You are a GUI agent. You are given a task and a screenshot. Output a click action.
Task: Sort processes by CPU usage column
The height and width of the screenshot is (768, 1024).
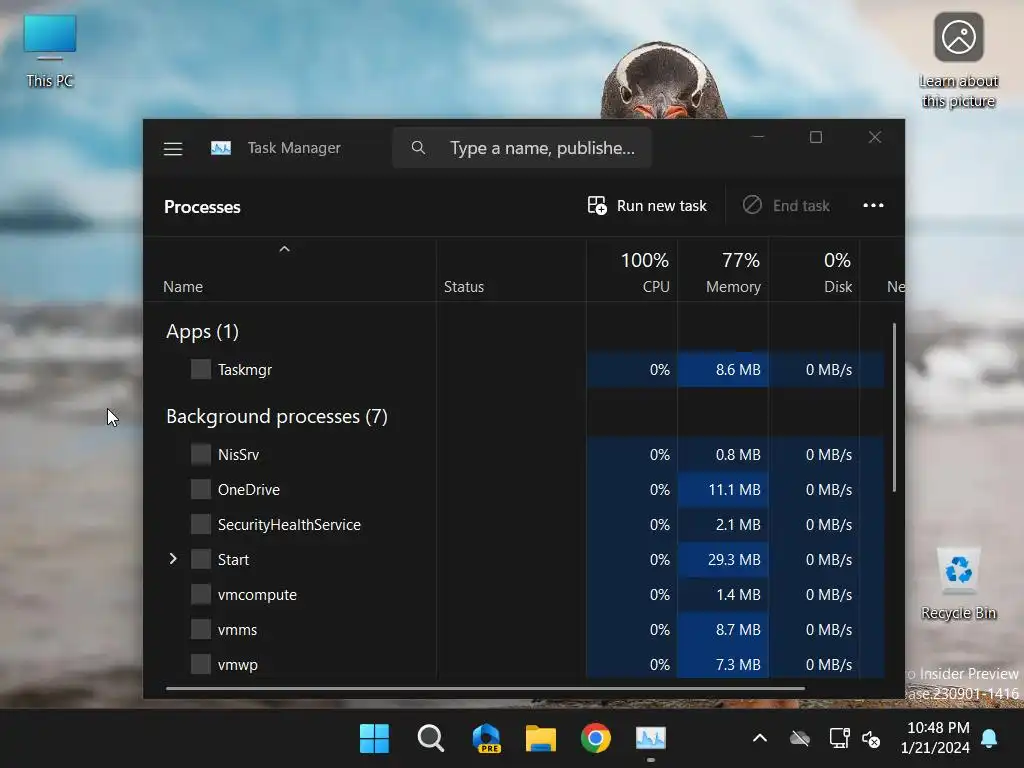(x=632, y=272)
